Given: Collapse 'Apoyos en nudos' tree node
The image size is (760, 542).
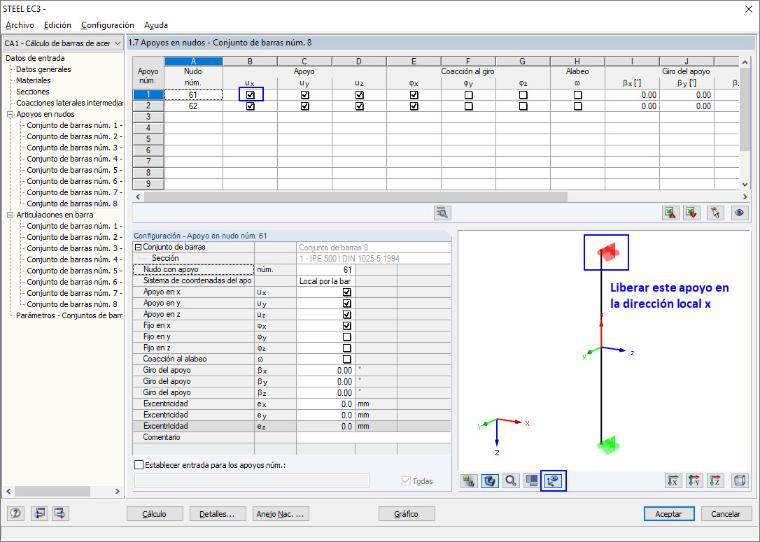Looking at the screenshot, I should (10, 114).
